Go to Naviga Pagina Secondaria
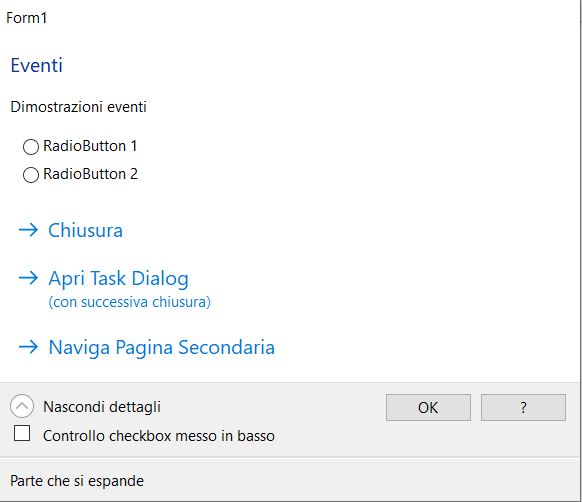The width and height of the screenshot is (582, 502). (x=161, y=348)
